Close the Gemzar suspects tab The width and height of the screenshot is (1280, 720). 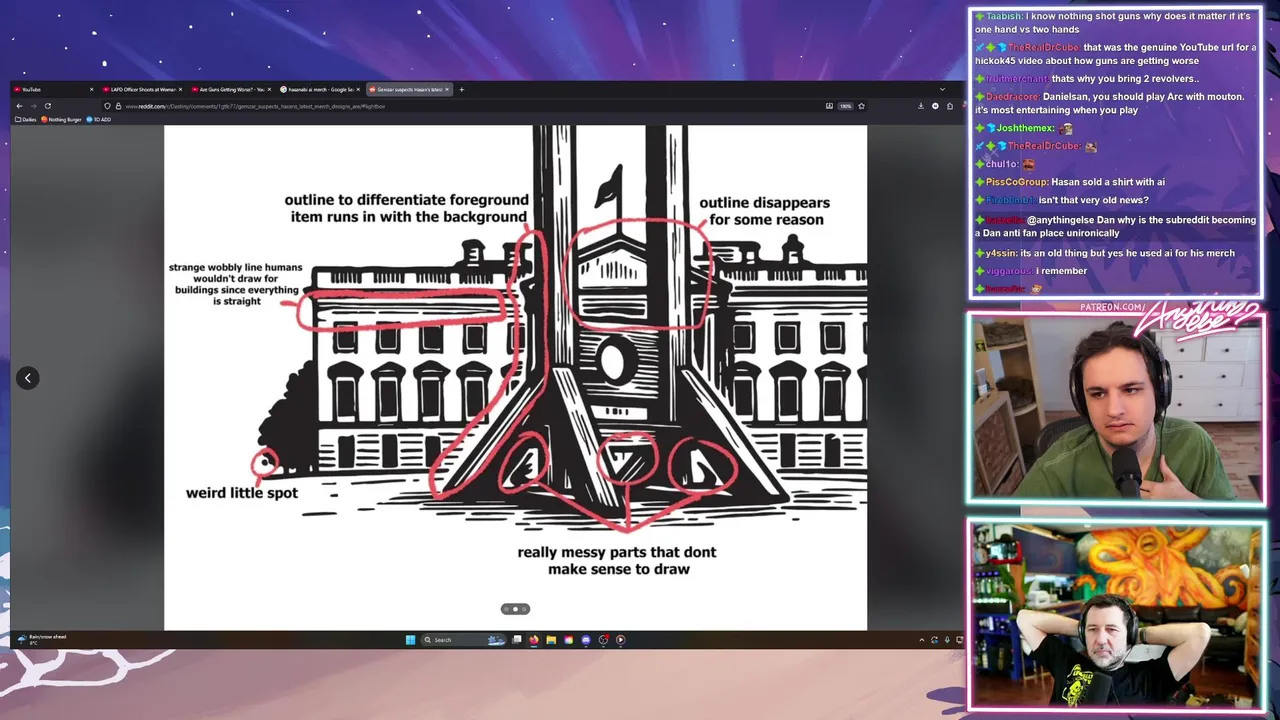pos(447,89)
